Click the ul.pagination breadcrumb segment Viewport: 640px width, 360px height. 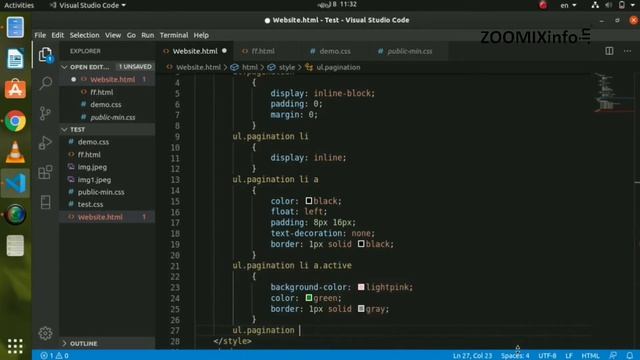coord(338,67)
